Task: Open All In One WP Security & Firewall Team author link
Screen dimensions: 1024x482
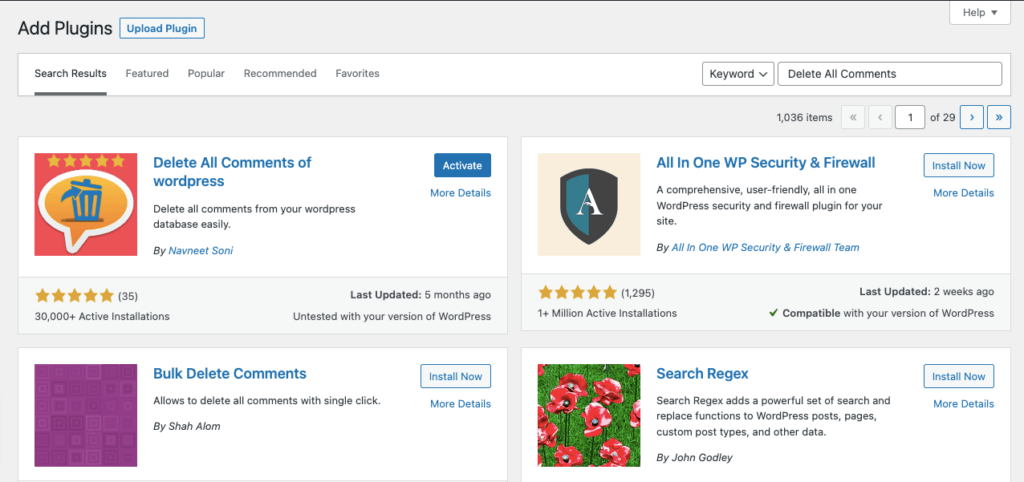Action: click(765, 248)
